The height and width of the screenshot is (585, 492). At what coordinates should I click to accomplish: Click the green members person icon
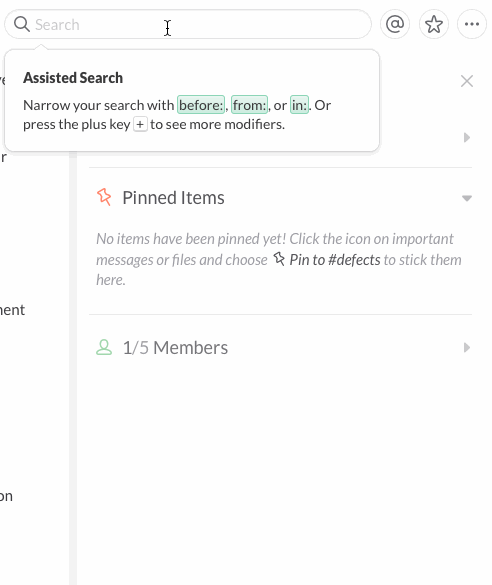(x=104, y=347)
